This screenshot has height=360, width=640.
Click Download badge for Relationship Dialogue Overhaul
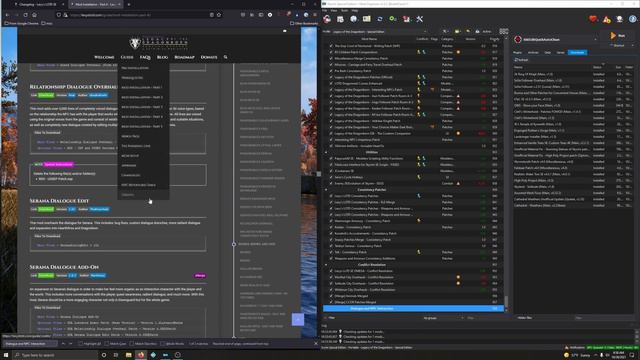click(x=46, y=95)
